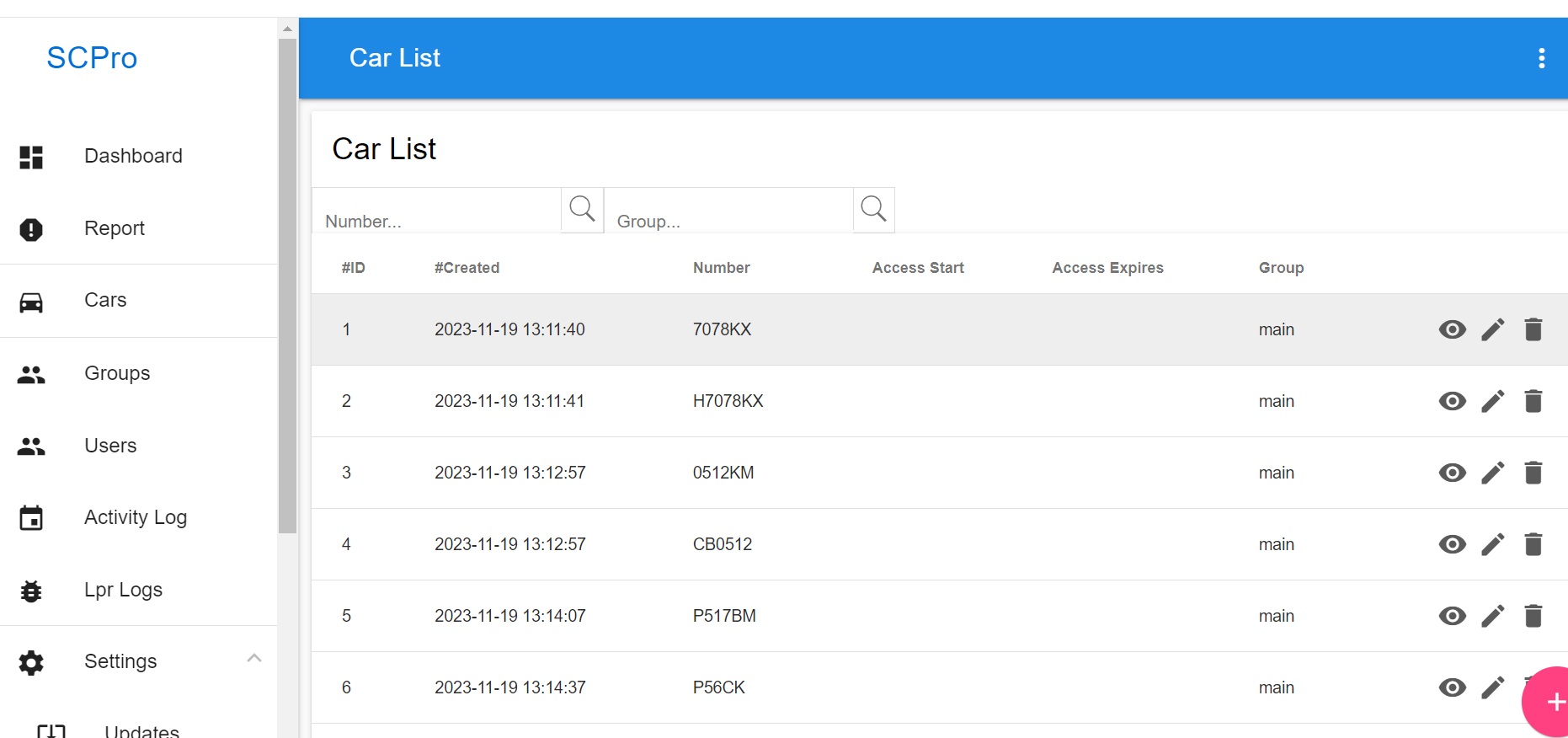Click the Number search field

point(436,211)
